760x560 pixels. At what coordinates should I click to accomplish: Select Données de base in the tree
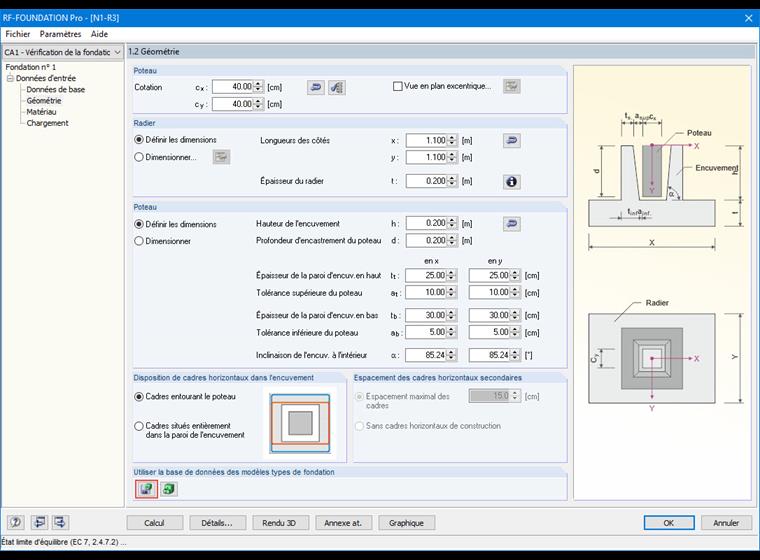coord(56,90)
